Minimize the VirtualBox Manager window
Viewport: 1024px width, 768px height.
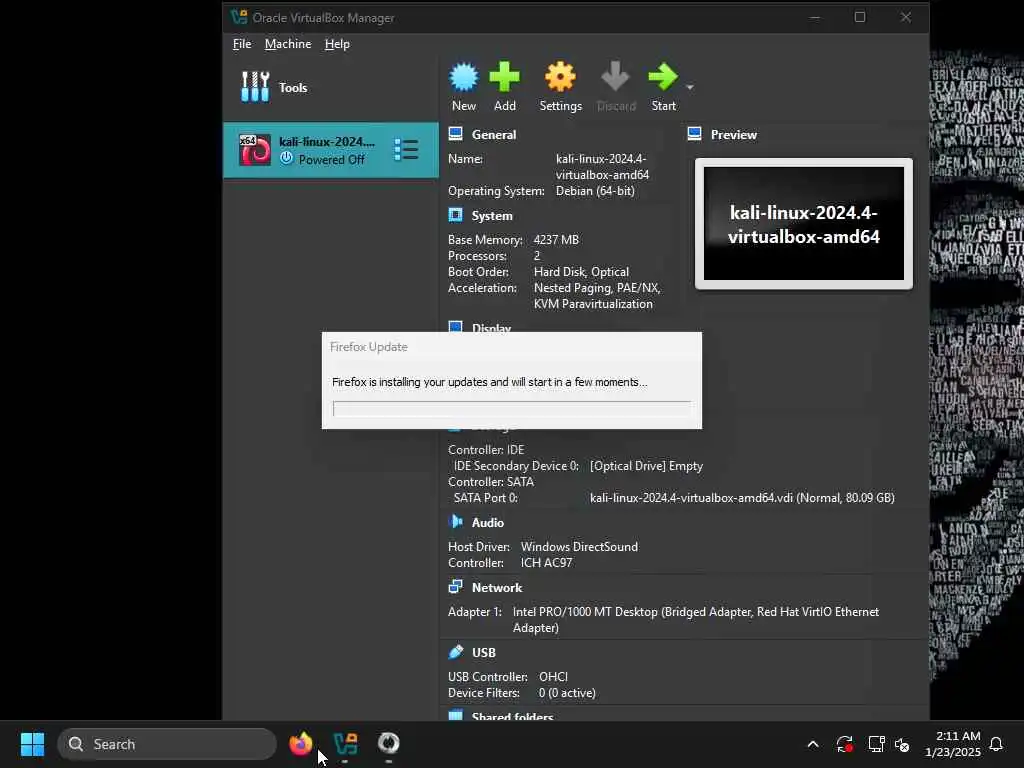tap(814, 18)
